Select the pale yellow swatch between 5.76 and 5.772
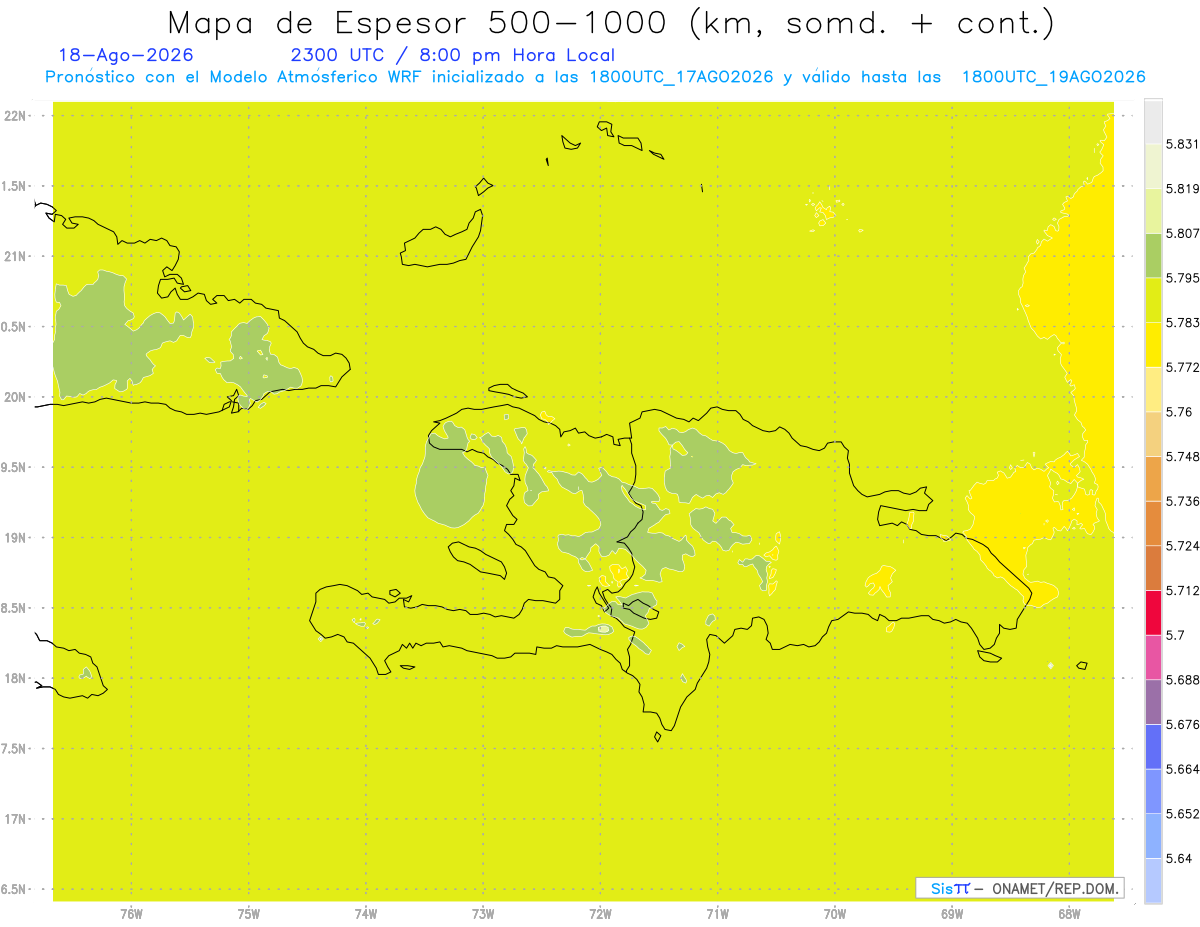The height and width of the screenshot is (927, 1200). click(1153, 389)
